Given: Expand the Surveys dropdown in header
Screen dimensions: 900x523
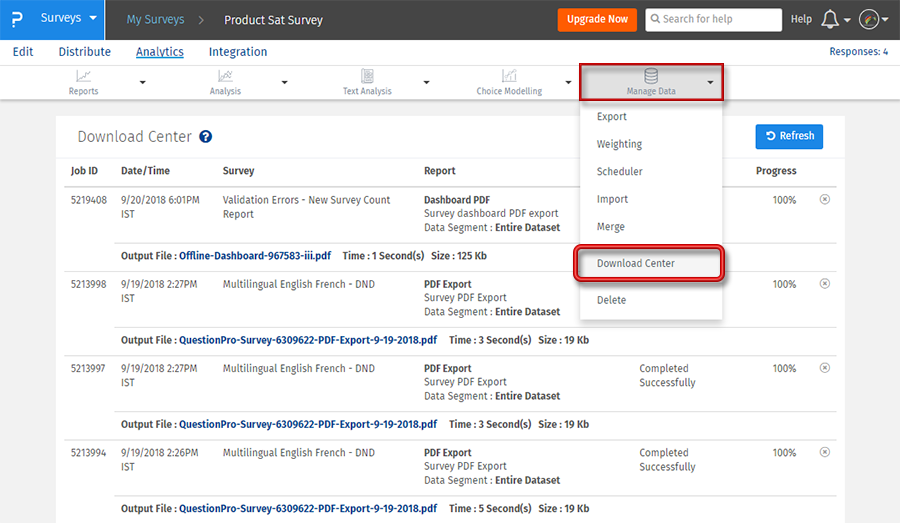Looking at the screenshot, I should pyautogui.click(x=68, y=19).
